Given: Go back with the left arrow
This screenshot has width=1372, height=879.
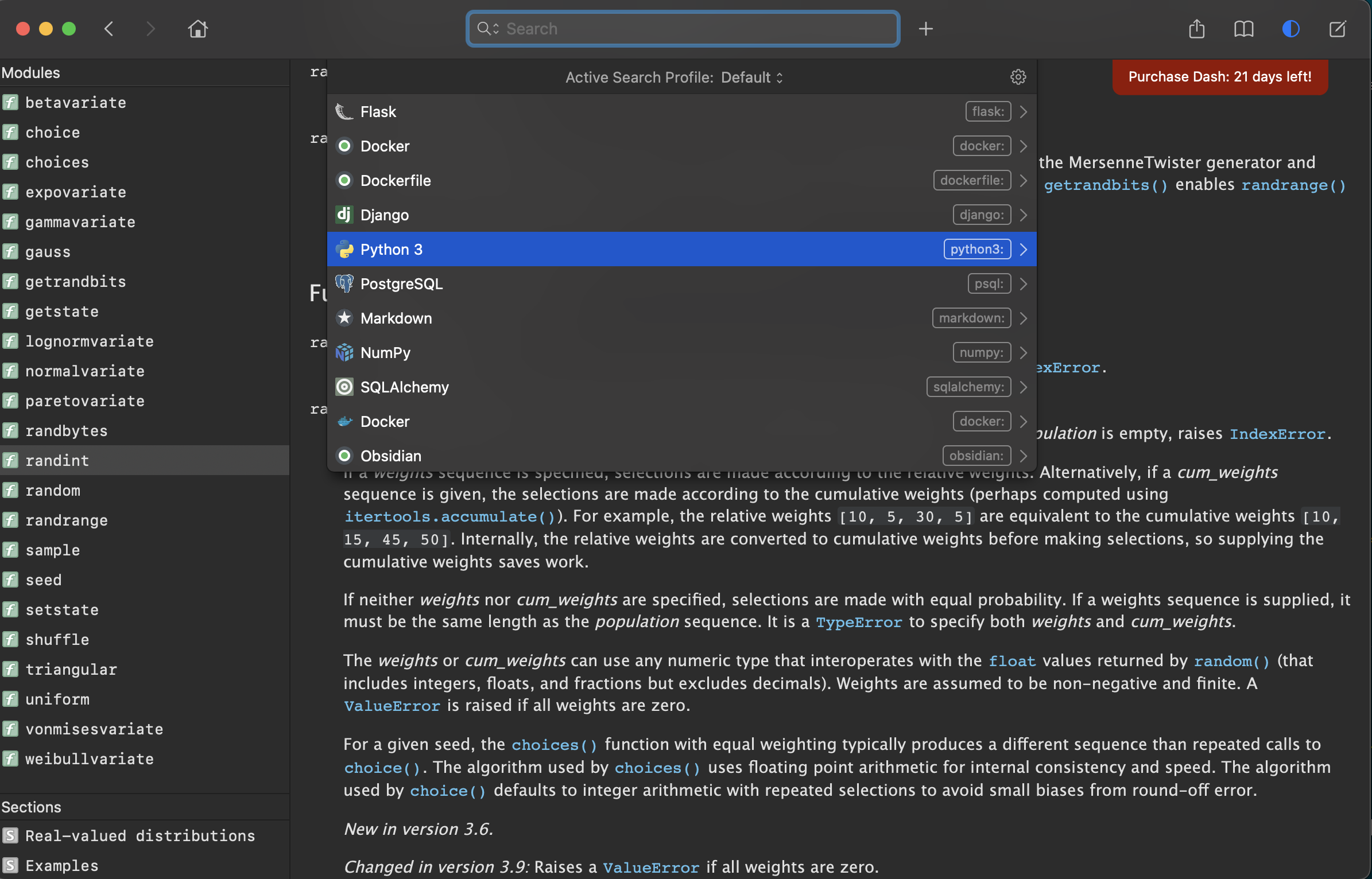Looking at the screenshot, I should 109,29.
